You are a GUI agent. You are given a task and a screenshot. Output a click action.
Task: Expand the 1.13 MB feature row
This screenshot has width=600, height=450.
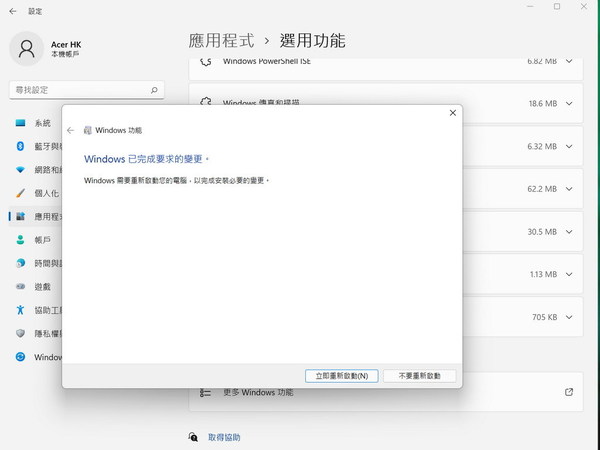569,274
